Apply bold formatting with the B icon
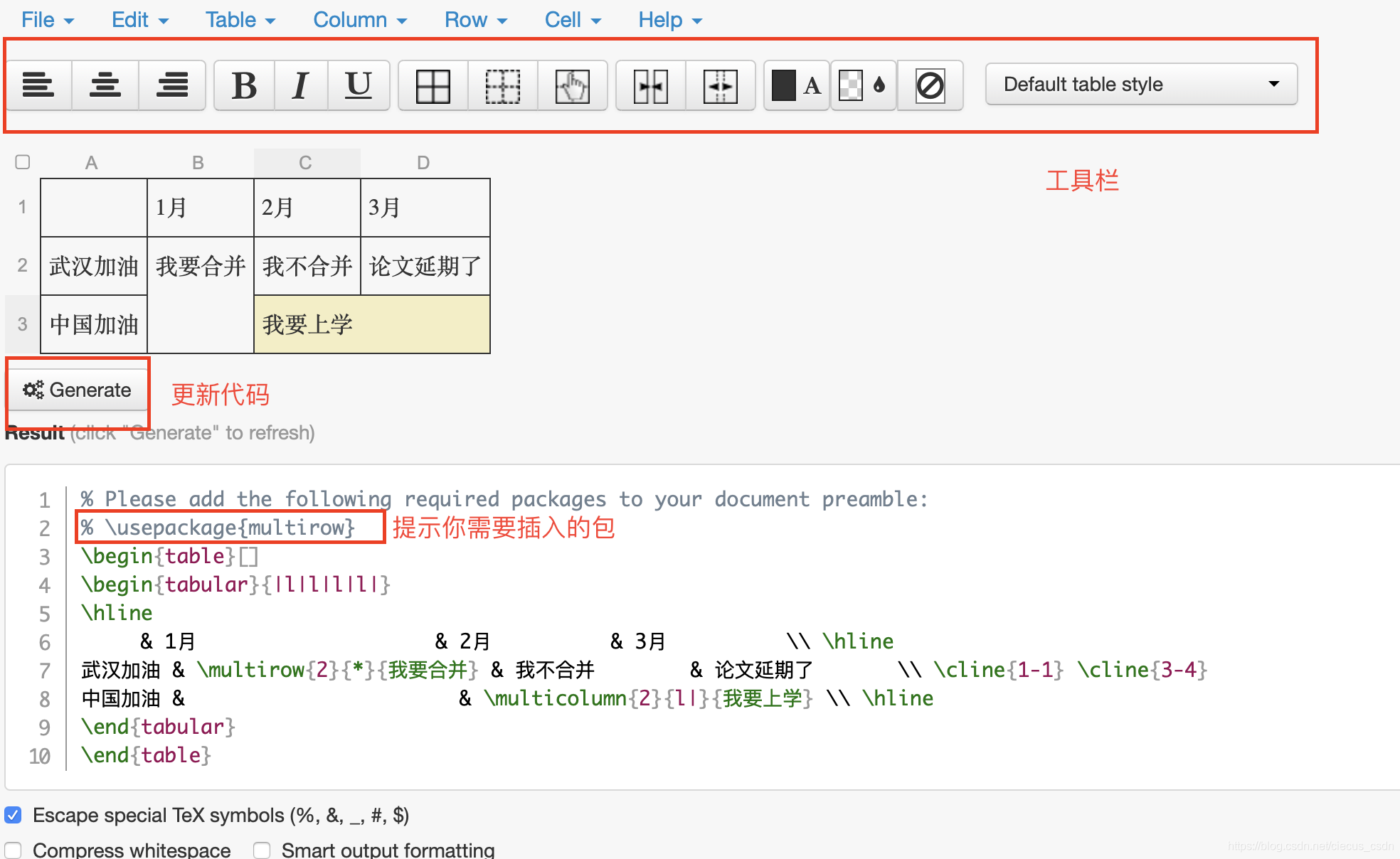The height and width of the screenshot is (859, 1400). 244,85
